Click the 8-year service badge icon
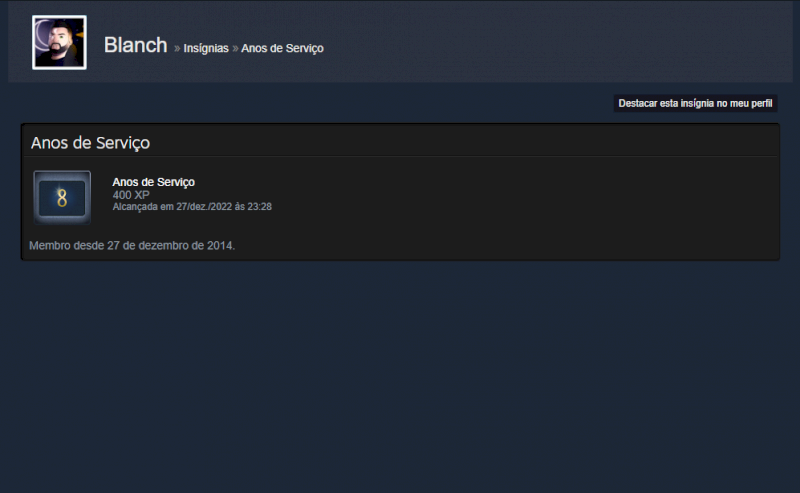 (x=62, y=198)
